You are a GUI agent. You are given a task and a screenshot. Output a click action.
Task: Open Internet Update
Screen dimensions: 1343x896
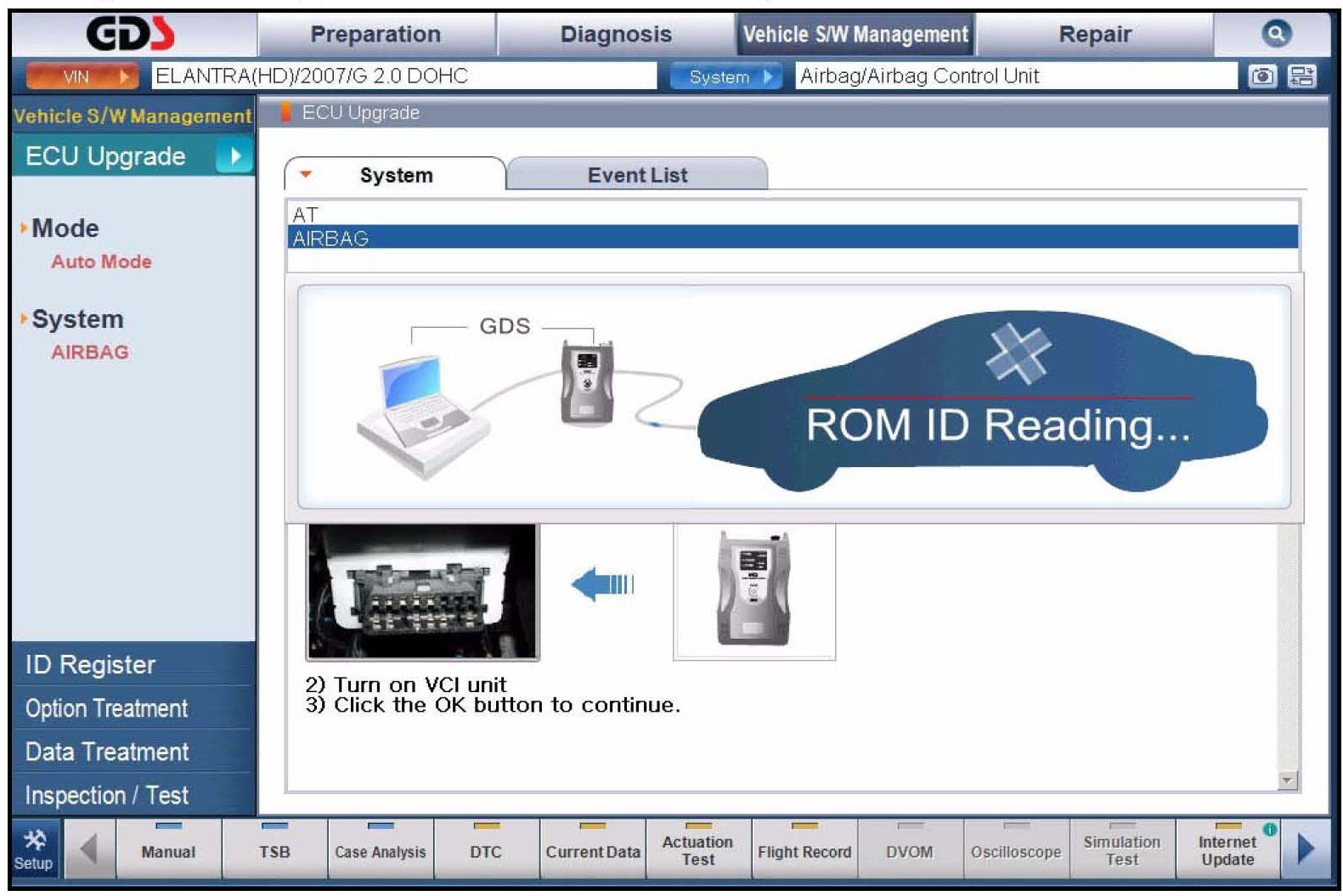[1227, 849]
